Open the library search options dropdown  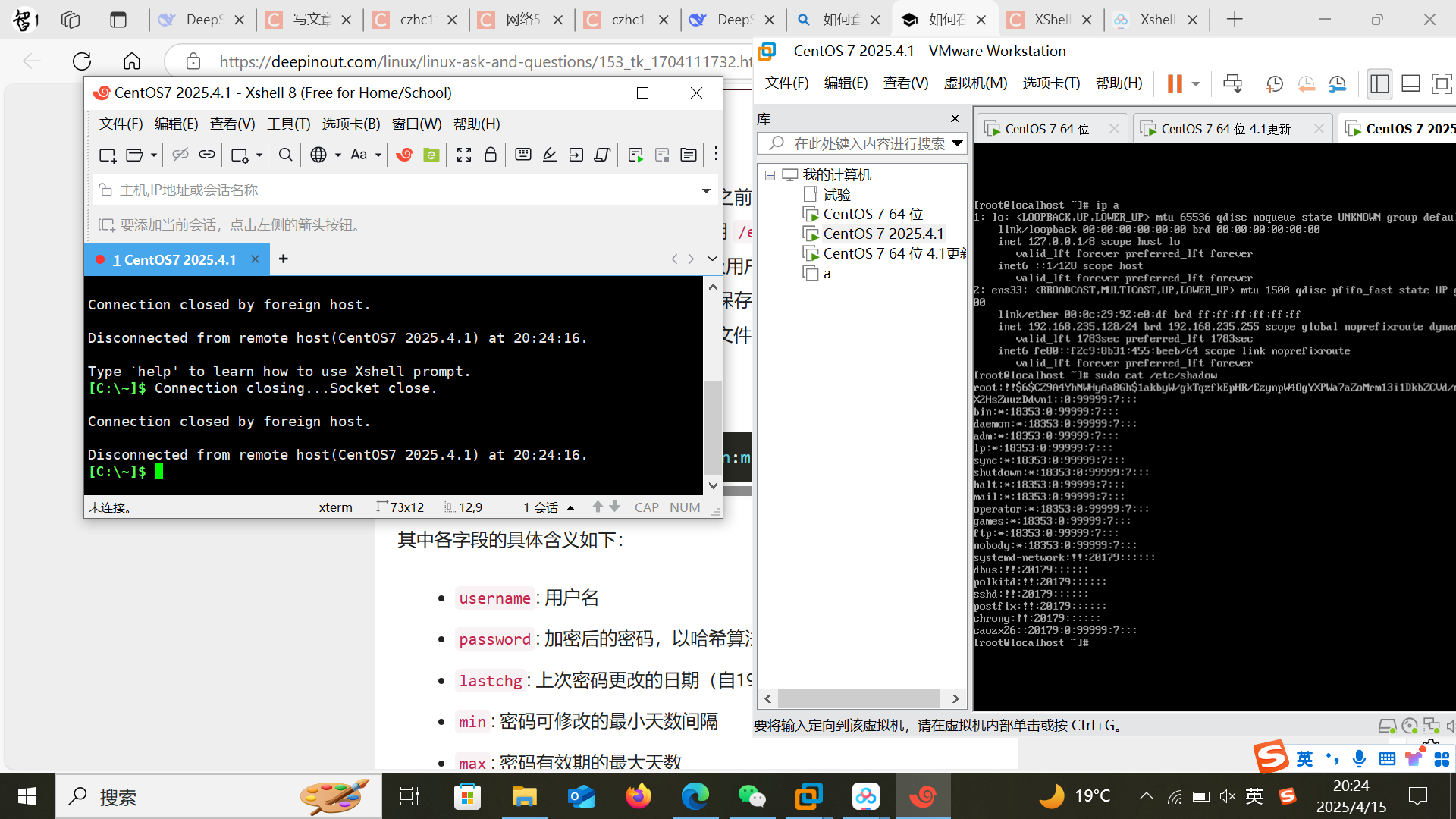point(958,143)
